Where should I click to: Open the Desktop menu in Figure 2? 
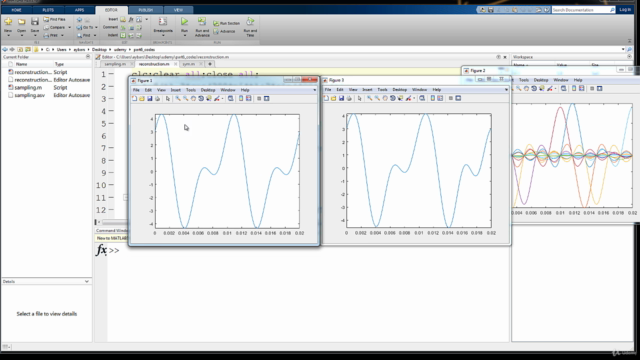(540, 80)
